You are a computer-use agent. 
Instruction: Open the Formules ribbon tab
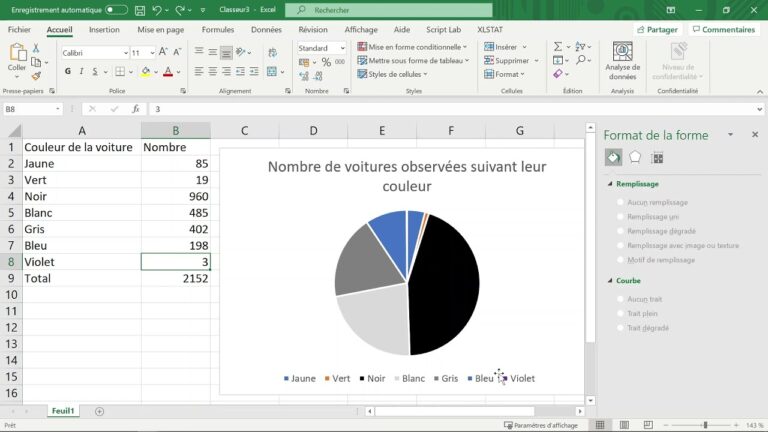(218, 29)
